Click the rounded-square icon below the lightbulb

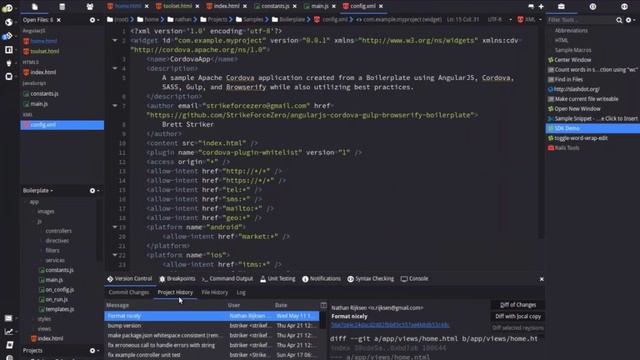[8, 76]
